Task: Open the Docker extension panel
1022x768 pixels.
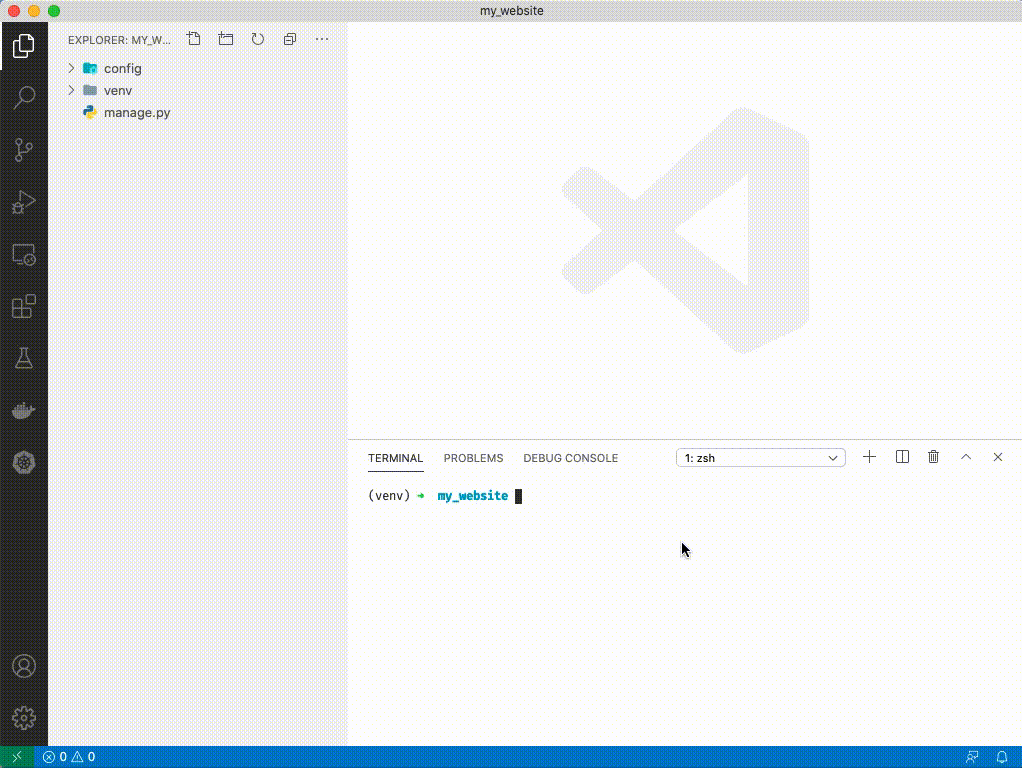Action: [x=24, y=410]
